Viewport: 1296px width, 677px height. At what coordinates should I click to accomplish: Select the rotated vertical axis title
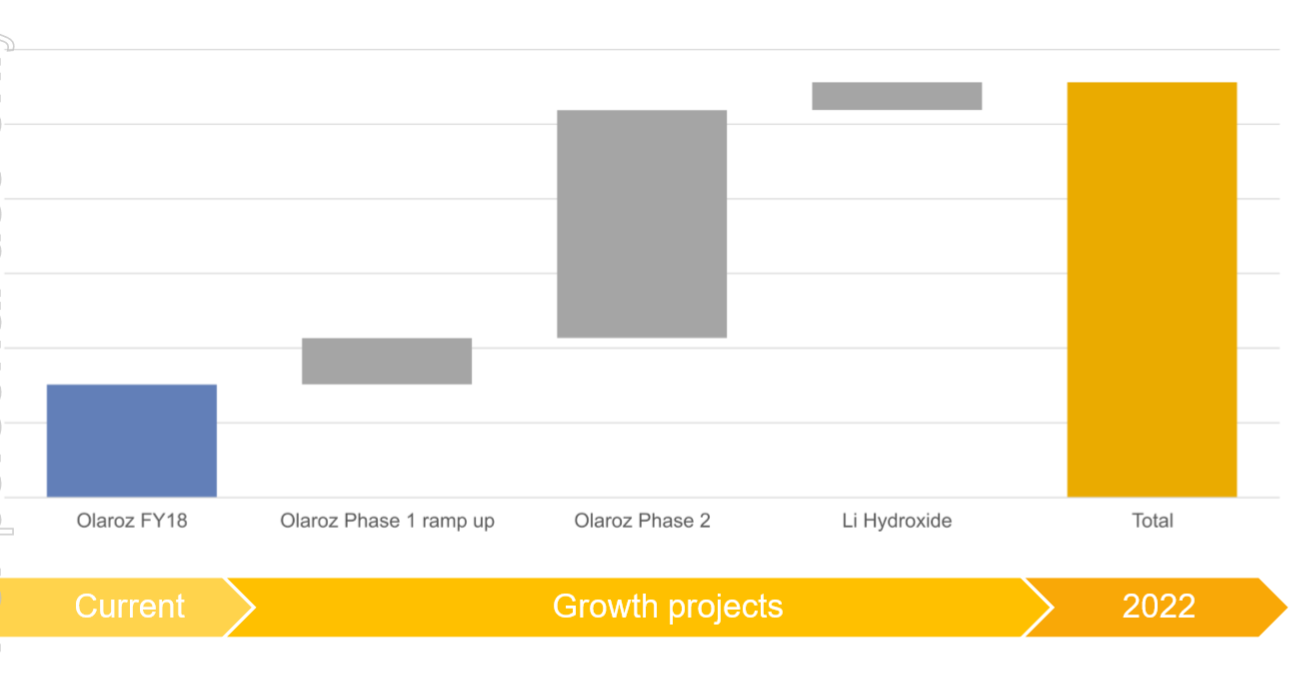tap(7, 285)
